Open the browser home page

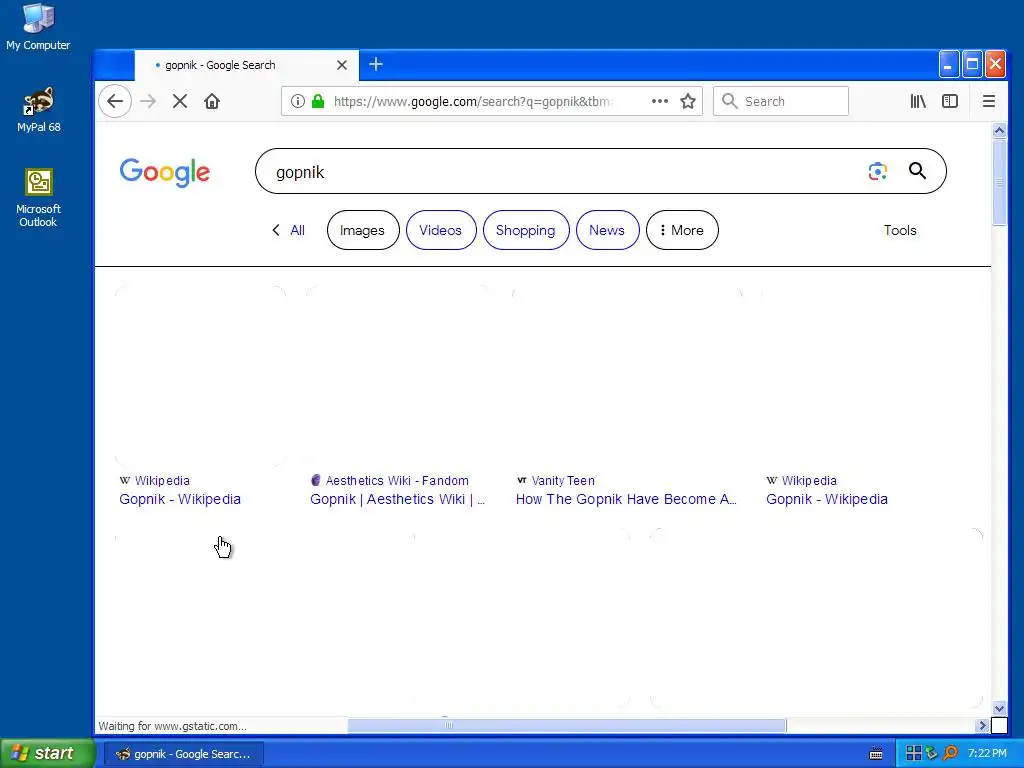[x=212, y=101]
